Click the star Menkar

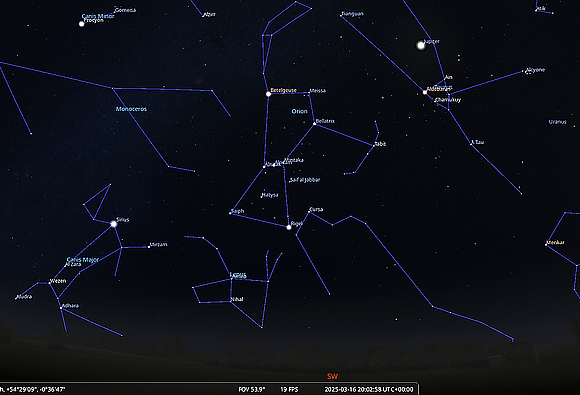coord(546,244)
